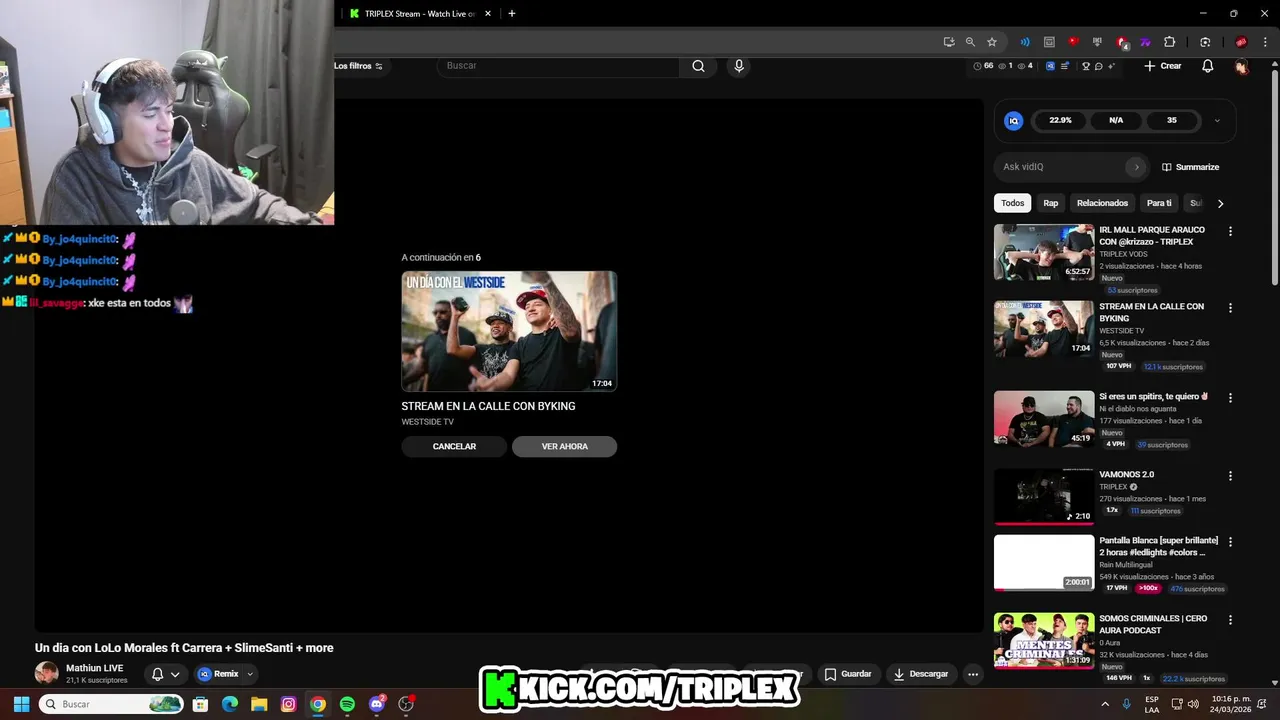Screen dimensions: 1280x720
Task: Open IRL MALL PARQUE ARAUCO thumbnail
Action: pyautogui.click(x=1044, y=252)
